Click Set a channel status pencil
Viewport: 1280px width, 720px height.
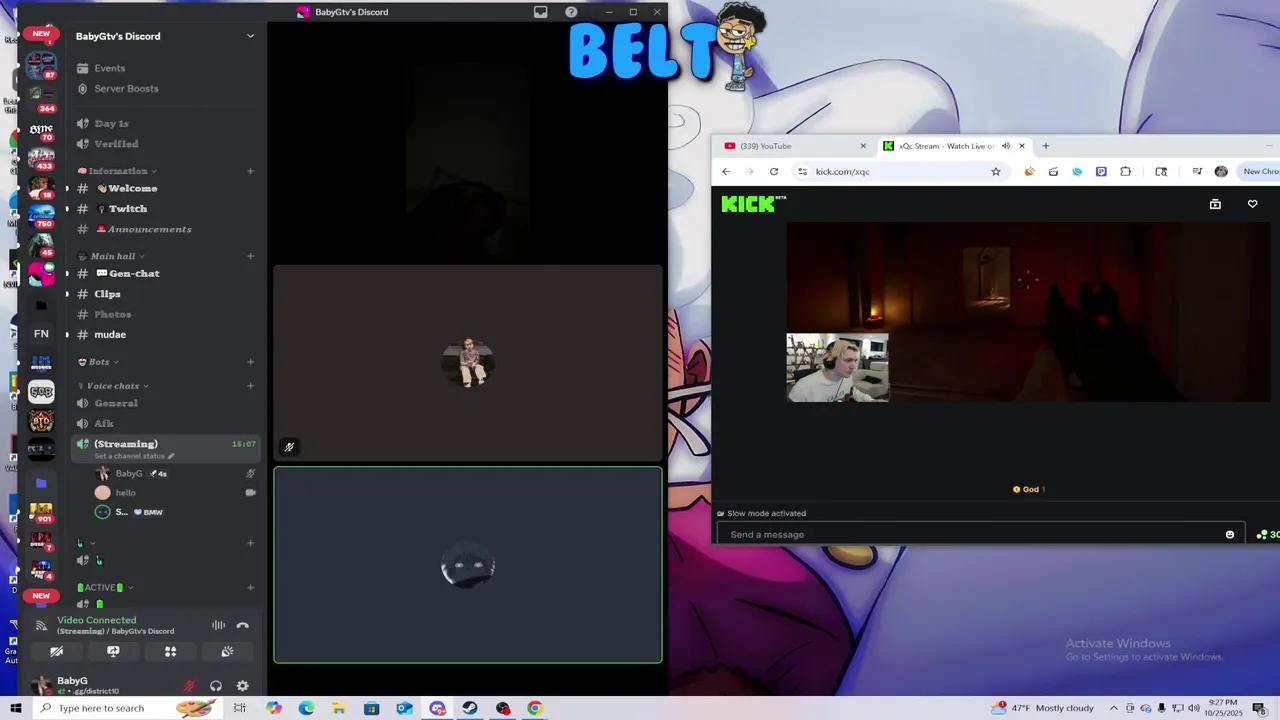pos(171,456)
